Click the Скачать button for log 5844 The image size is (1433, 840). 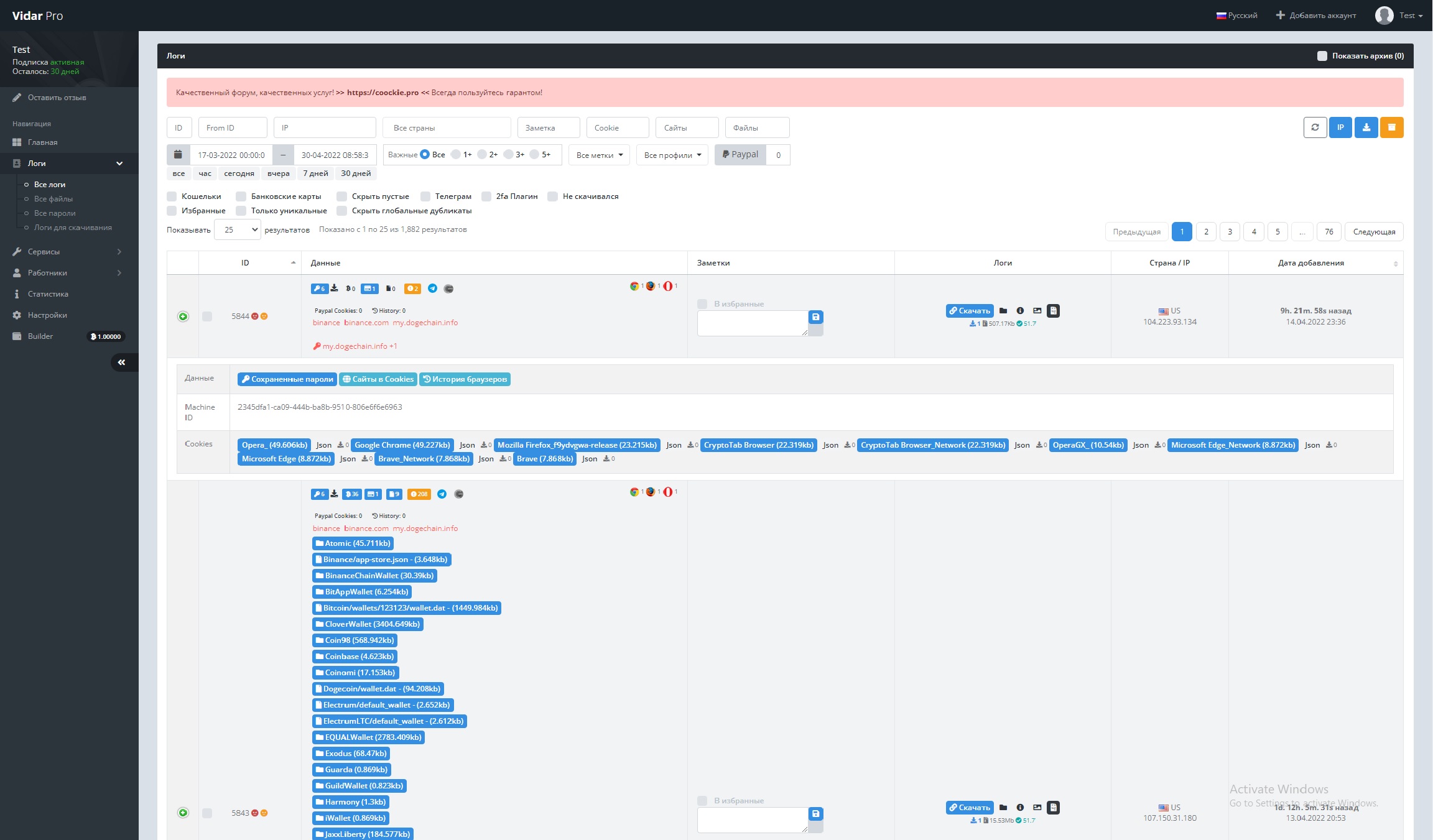[x=970, y=311]
